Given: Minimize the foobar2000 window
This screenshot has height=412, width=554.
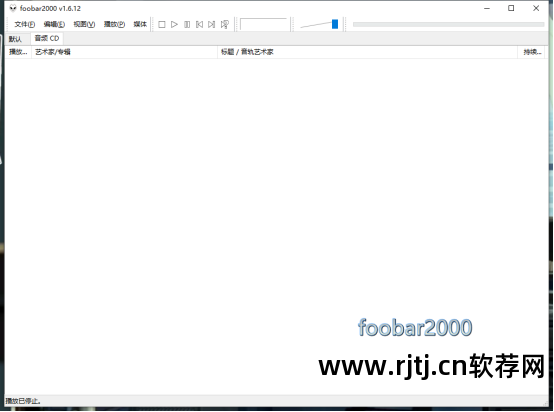Looking at the screenshot, I should (x=487, y=8).
